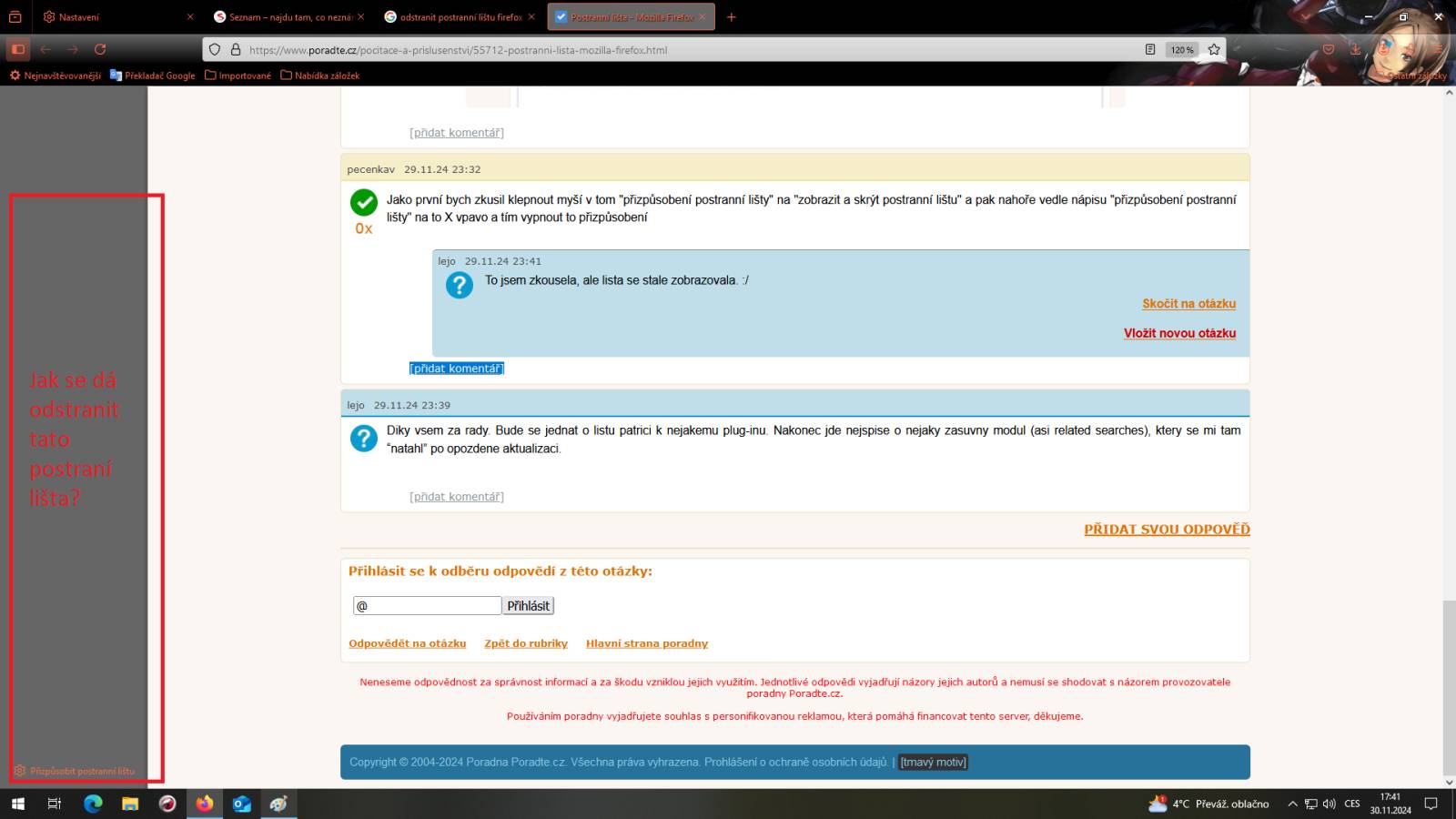Select the Postranní lišta - Mozilla Firefox tab
The height and width of the screenshot is (819, 1456).
click(x=631, y=16)
